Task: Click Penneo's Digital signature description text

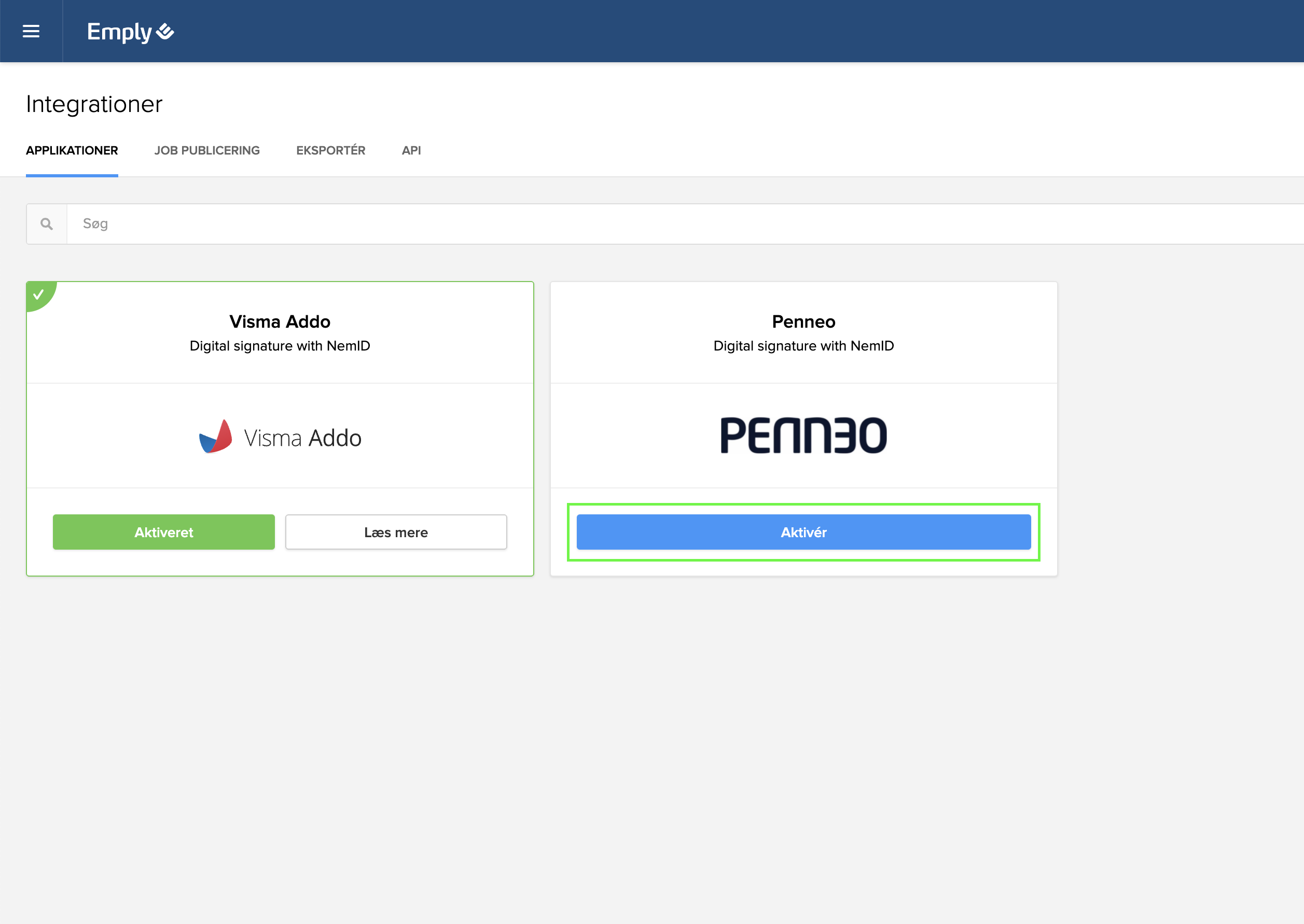Action: click(x=803, y=346)
